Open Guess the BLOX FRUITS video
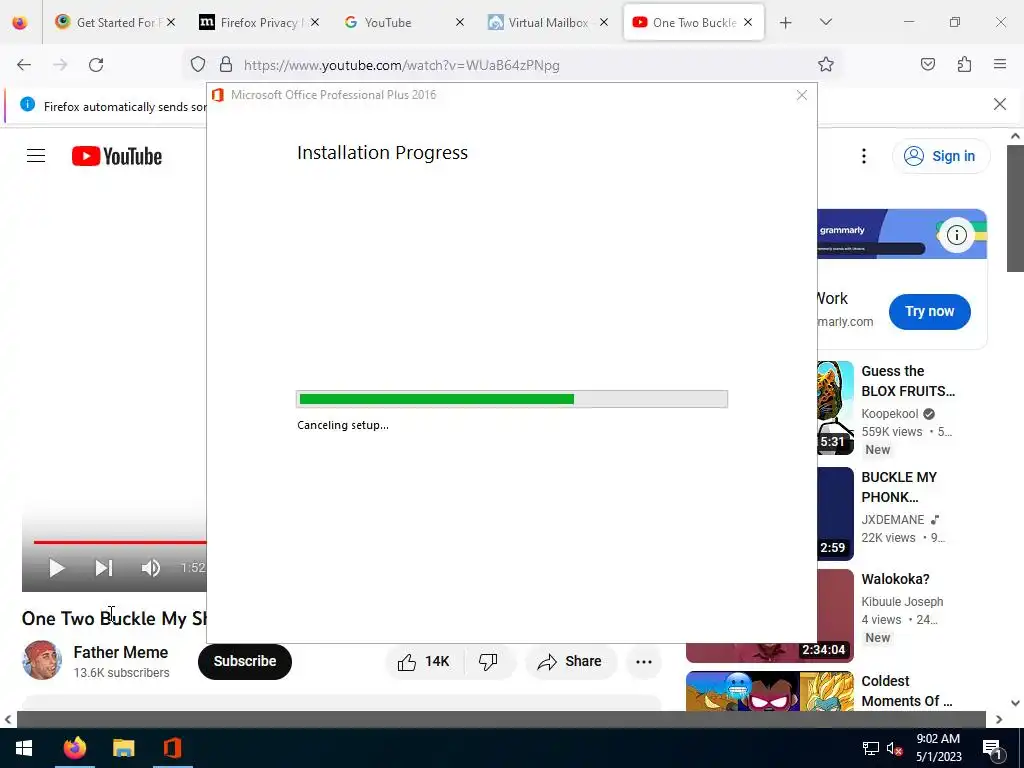 pyautogui.click(x=908, y=381)
